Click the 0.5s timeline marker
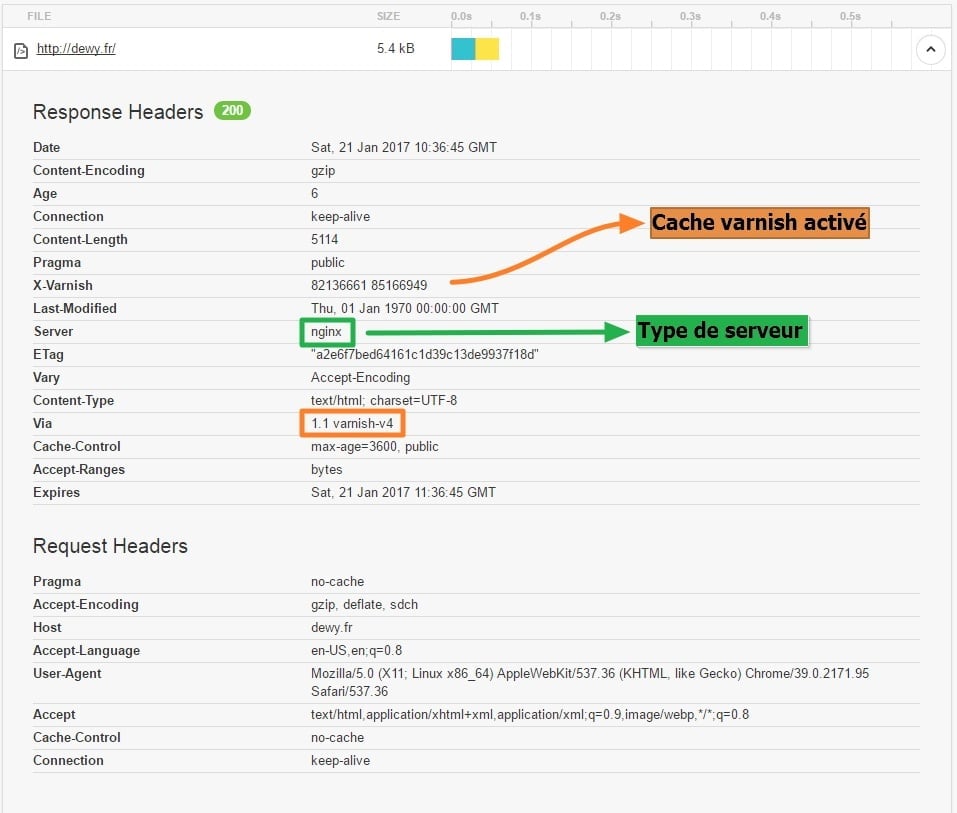Screen dimensions: 957x813 point(850,17)
